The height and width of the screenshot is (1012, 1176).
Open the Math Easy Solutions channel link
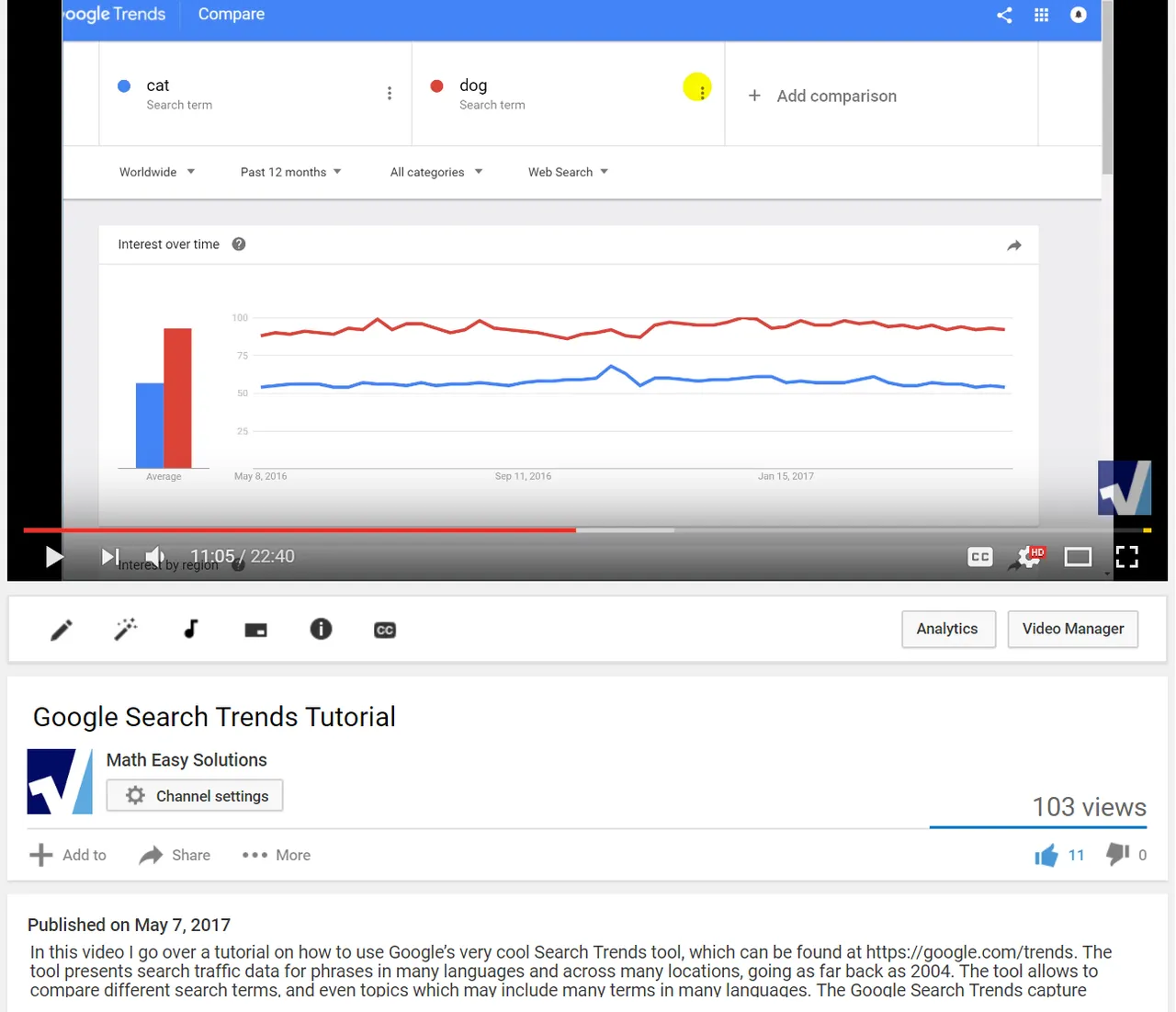pos(187,760)
